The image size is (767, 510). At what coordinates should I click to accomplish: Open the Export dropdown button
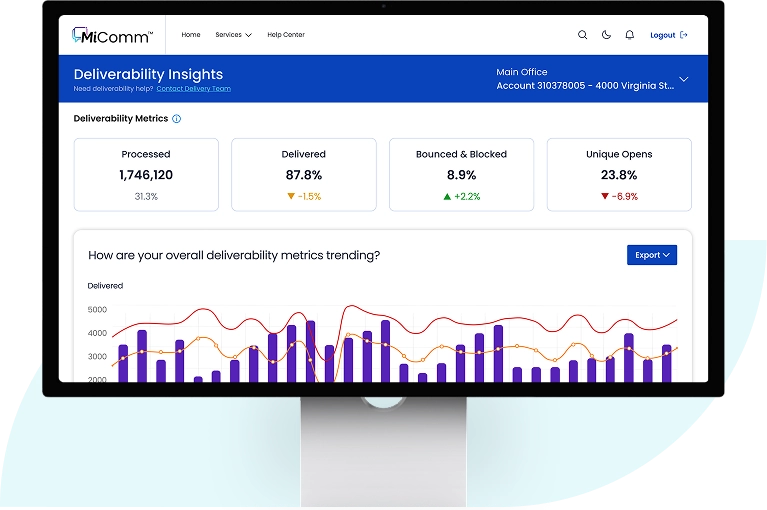click(x=652, y=255)
